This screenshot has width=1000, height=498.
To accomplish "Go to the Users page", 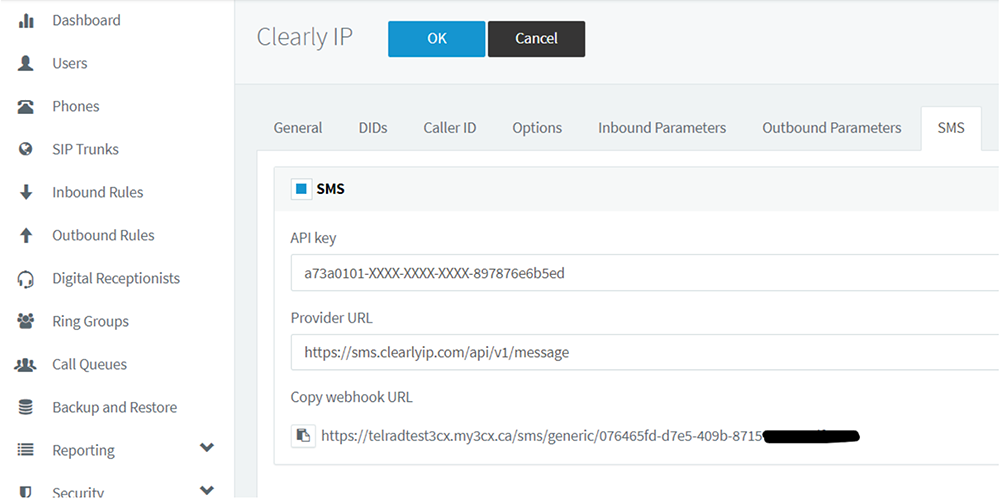I will (70, 63).
